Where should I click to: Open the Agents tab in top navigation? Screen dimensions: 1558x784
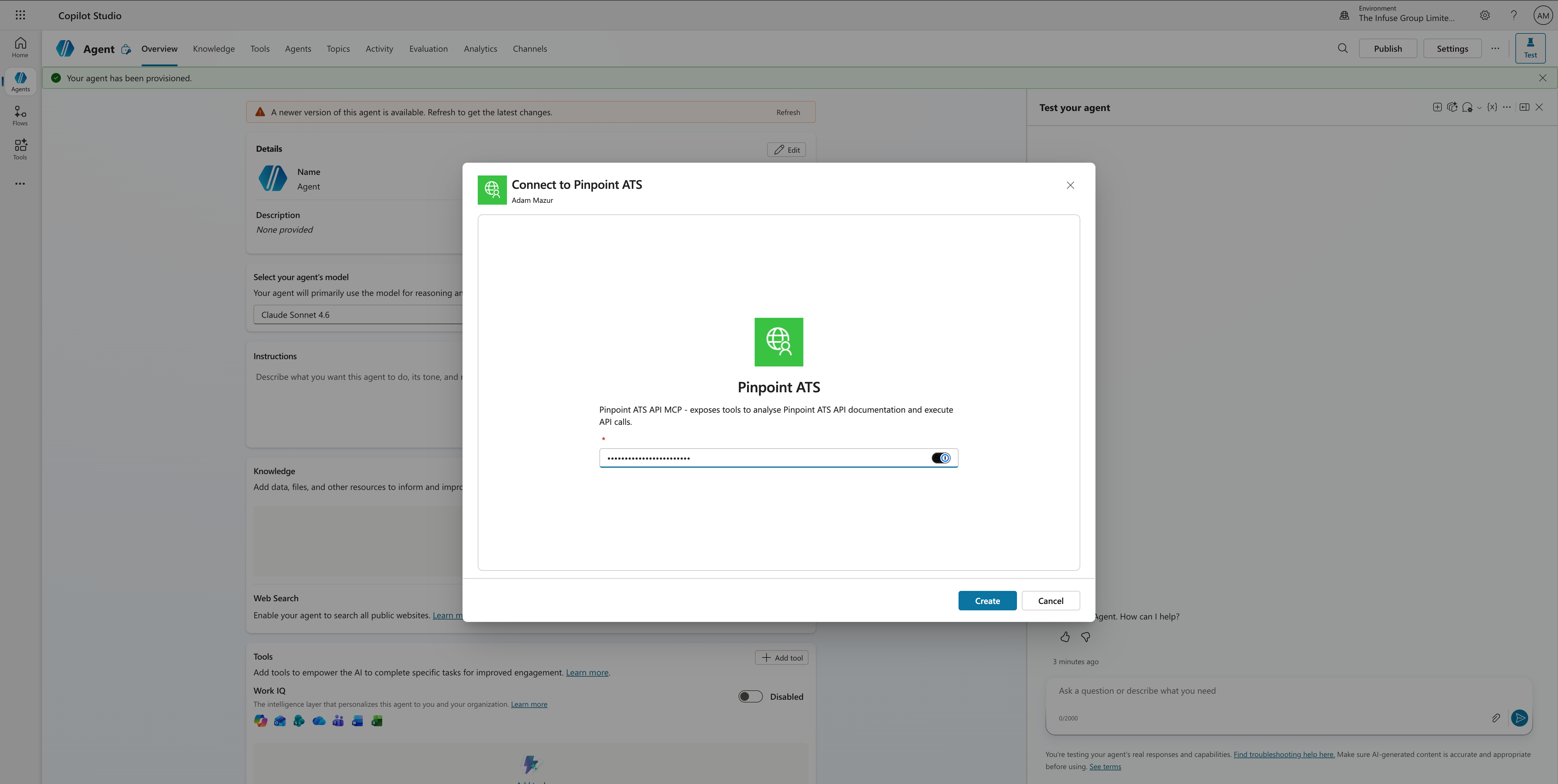pos(298,48)
